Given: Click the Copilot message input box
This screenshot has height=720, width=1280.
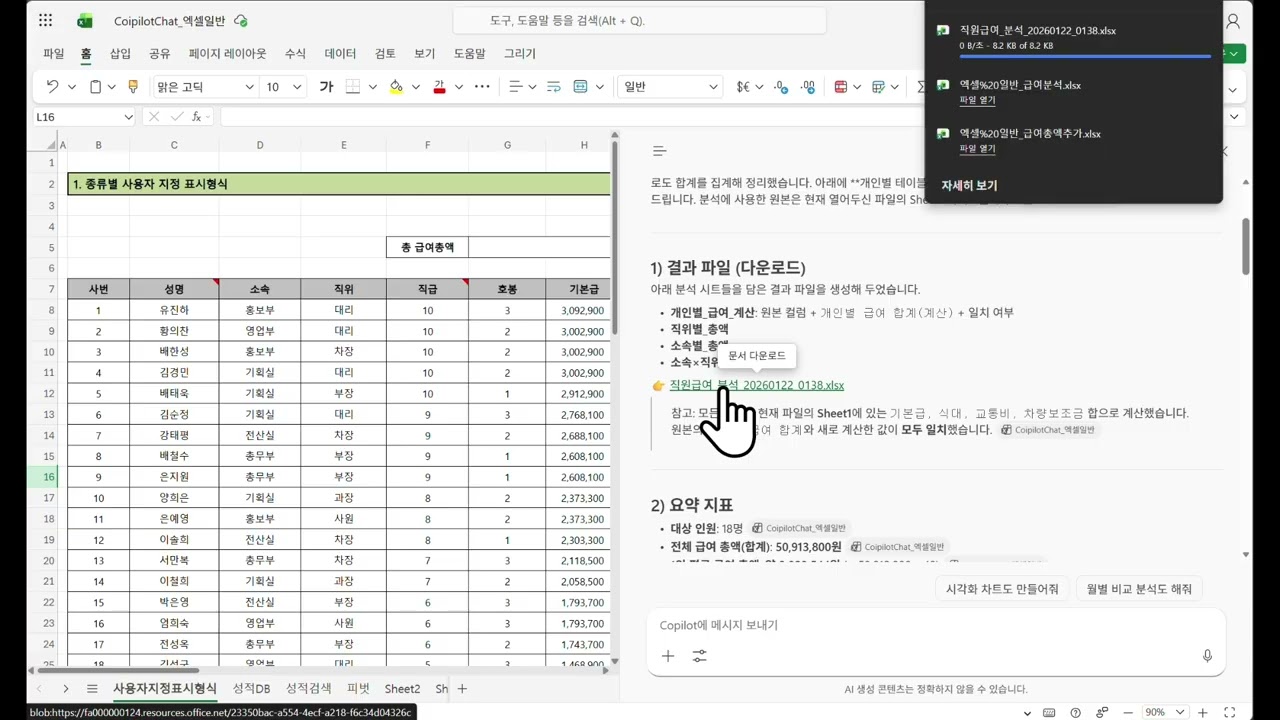Looking at the screenshot, I should [935, 625].
